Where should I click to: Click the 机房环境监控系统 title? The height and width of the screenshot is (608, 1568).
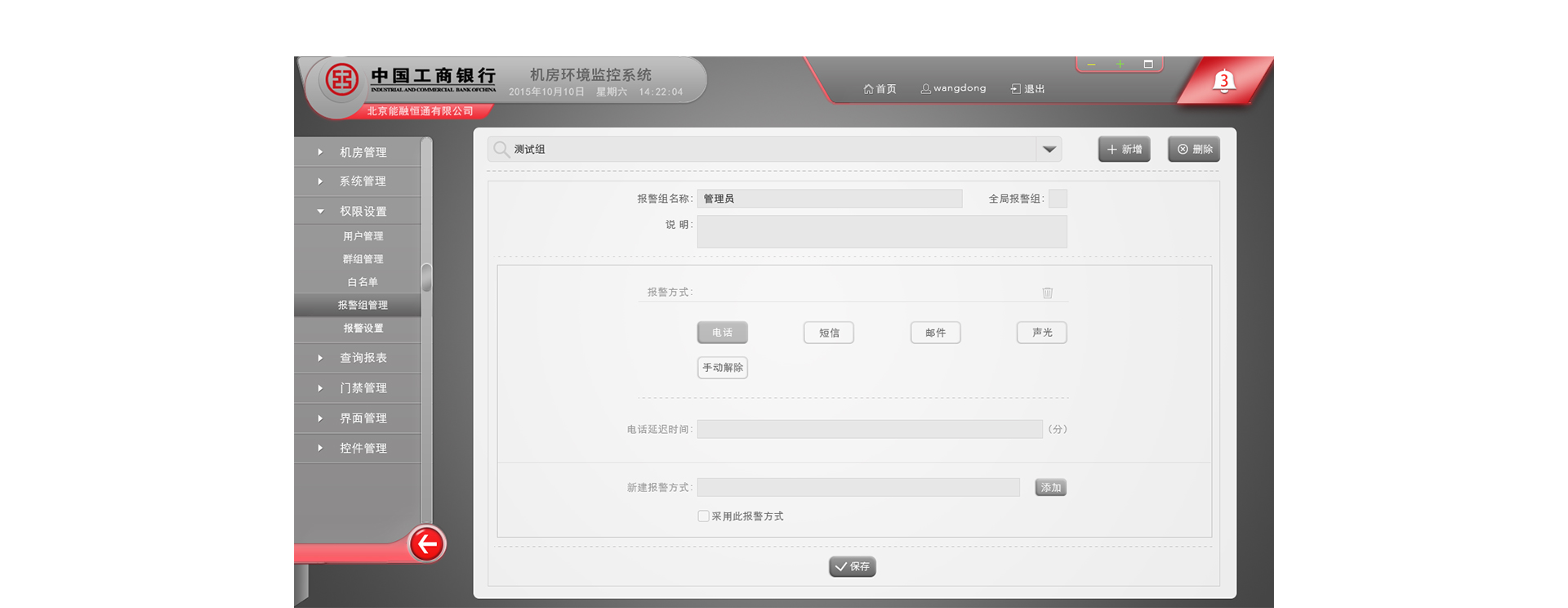point(590,74)
